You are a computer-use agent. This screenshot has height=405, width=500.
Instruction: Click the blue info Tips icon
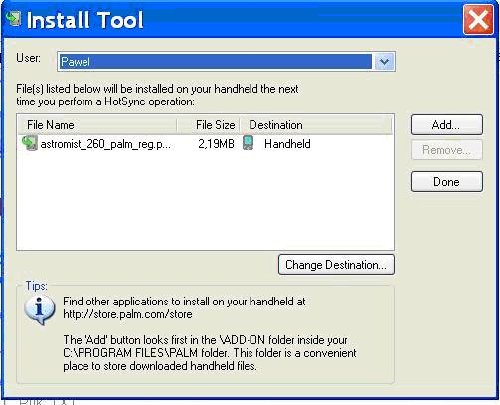pos(40,310)
